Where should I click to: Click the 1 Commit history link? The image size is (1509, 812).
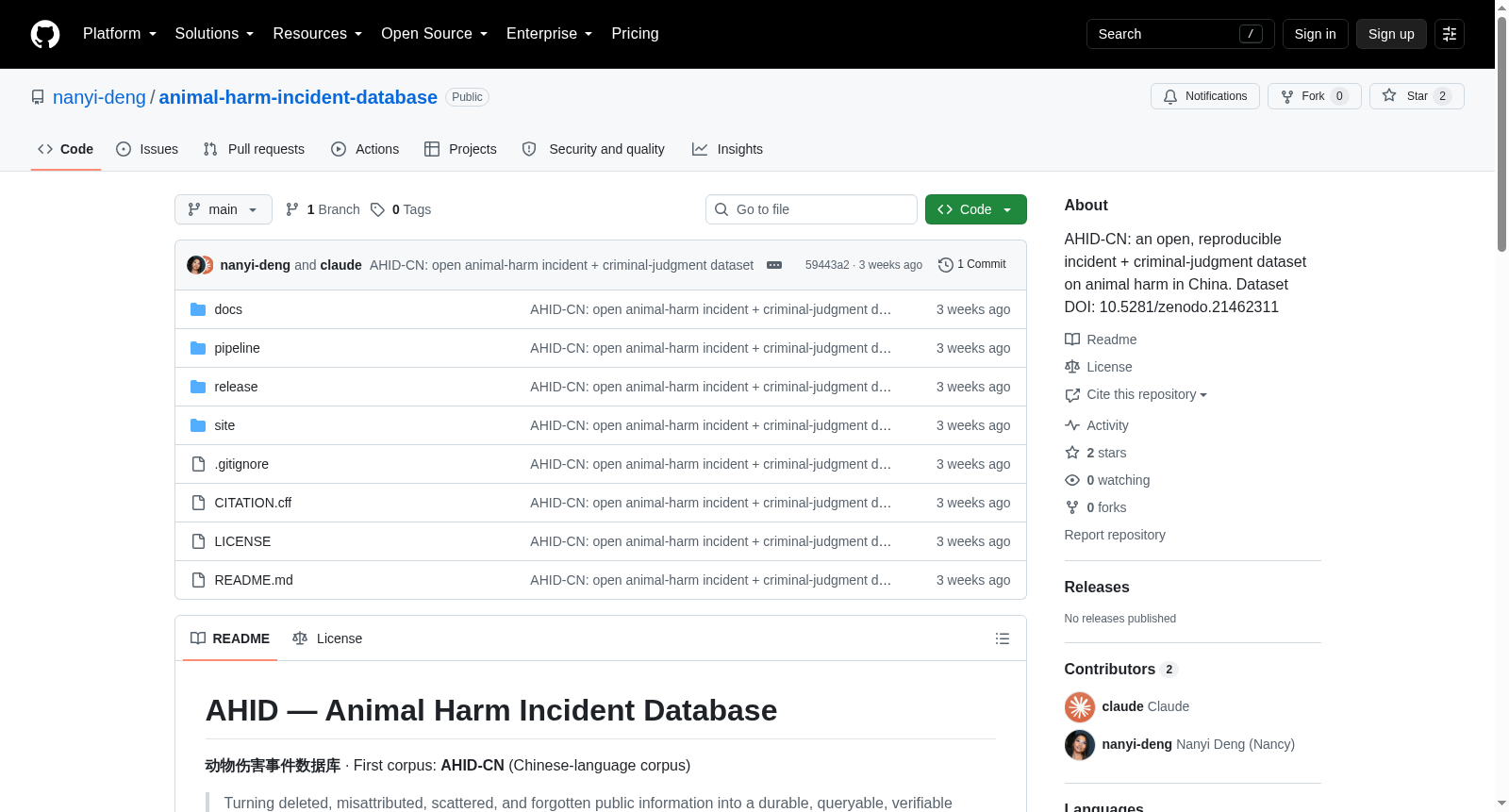pos(972,265)
